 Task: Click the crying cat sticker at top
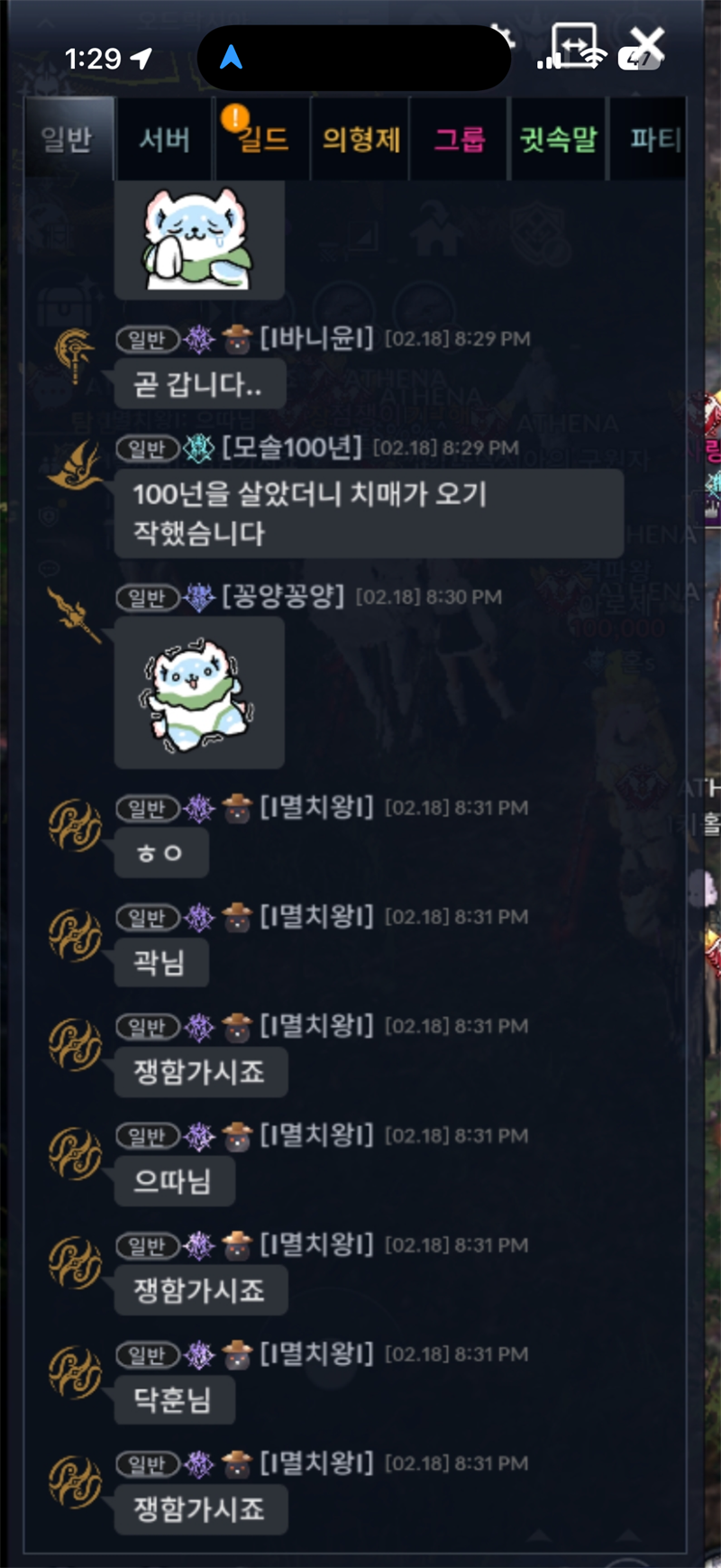(198, 239)
